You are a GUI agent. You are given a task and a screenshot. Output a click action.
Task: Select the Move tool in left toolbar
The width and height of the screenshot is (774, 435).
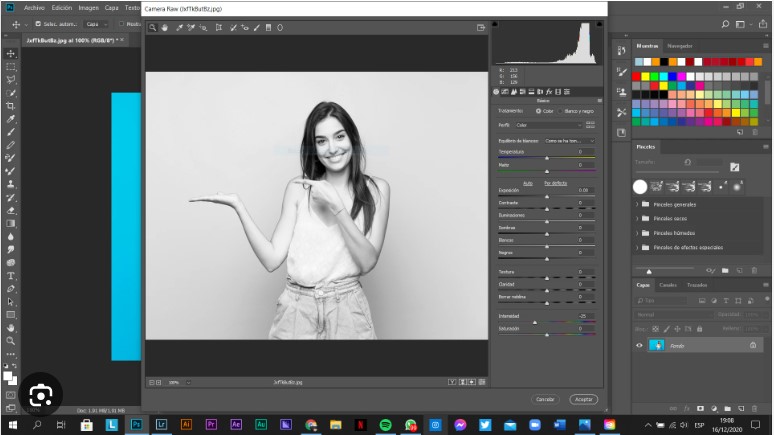(11, 53)
